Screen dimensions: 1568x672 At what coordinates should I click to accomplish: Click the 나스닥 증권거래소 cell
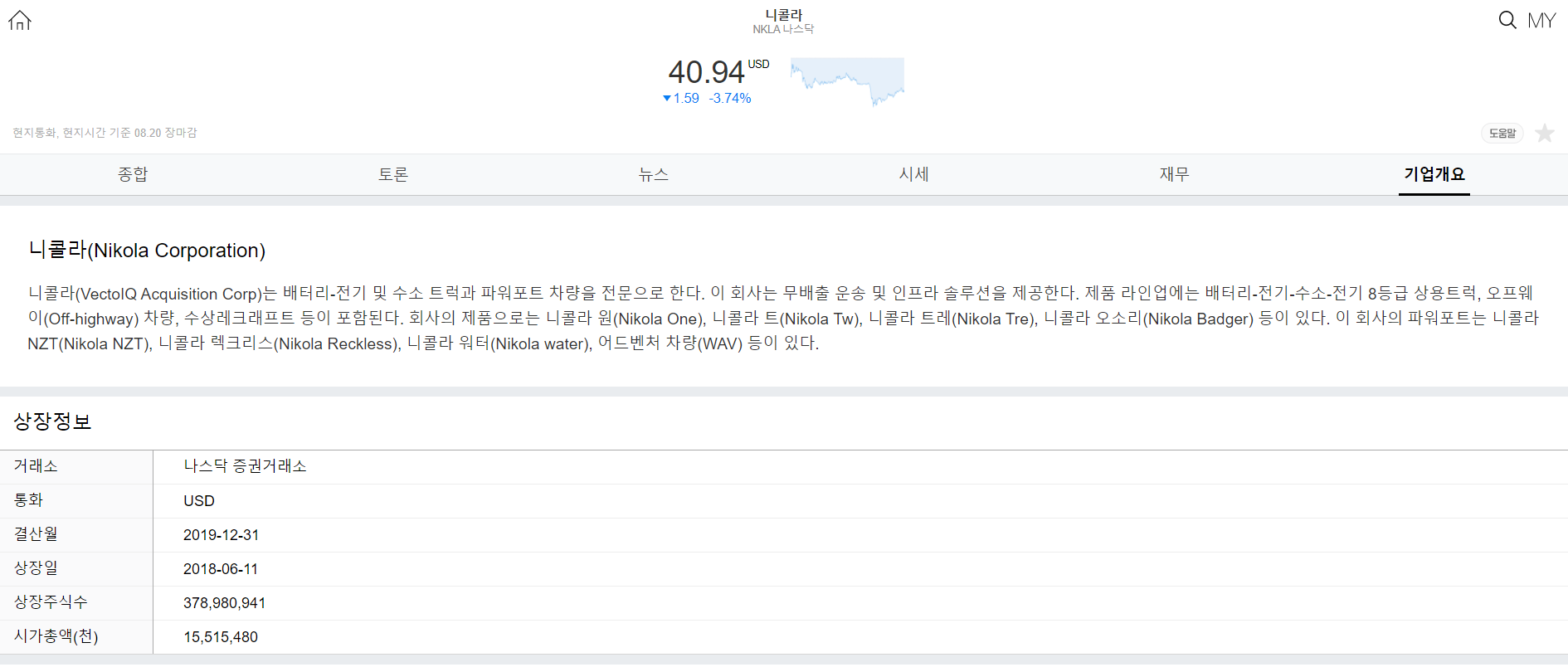246,466
